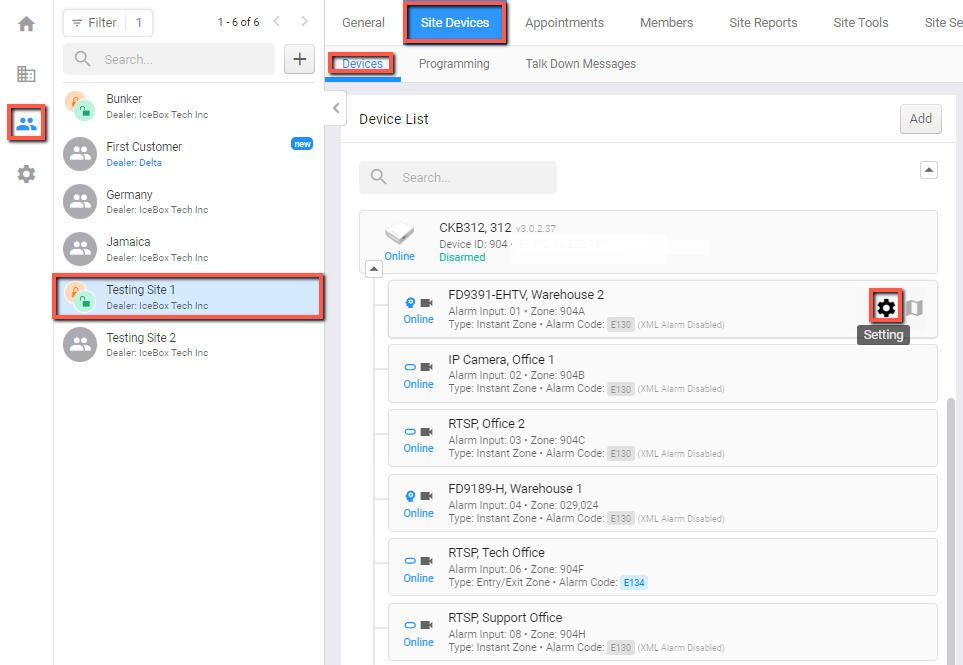The image size is (963, 665).
Task: Collapse the Device List section arrow
Action: [x=929, y=169]
